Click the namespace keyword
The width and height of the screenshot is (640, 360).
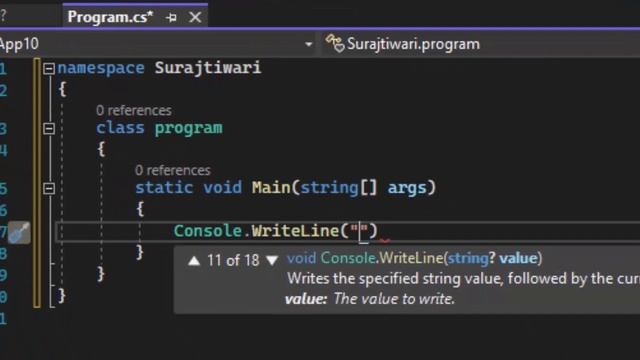tap(101, 68)
